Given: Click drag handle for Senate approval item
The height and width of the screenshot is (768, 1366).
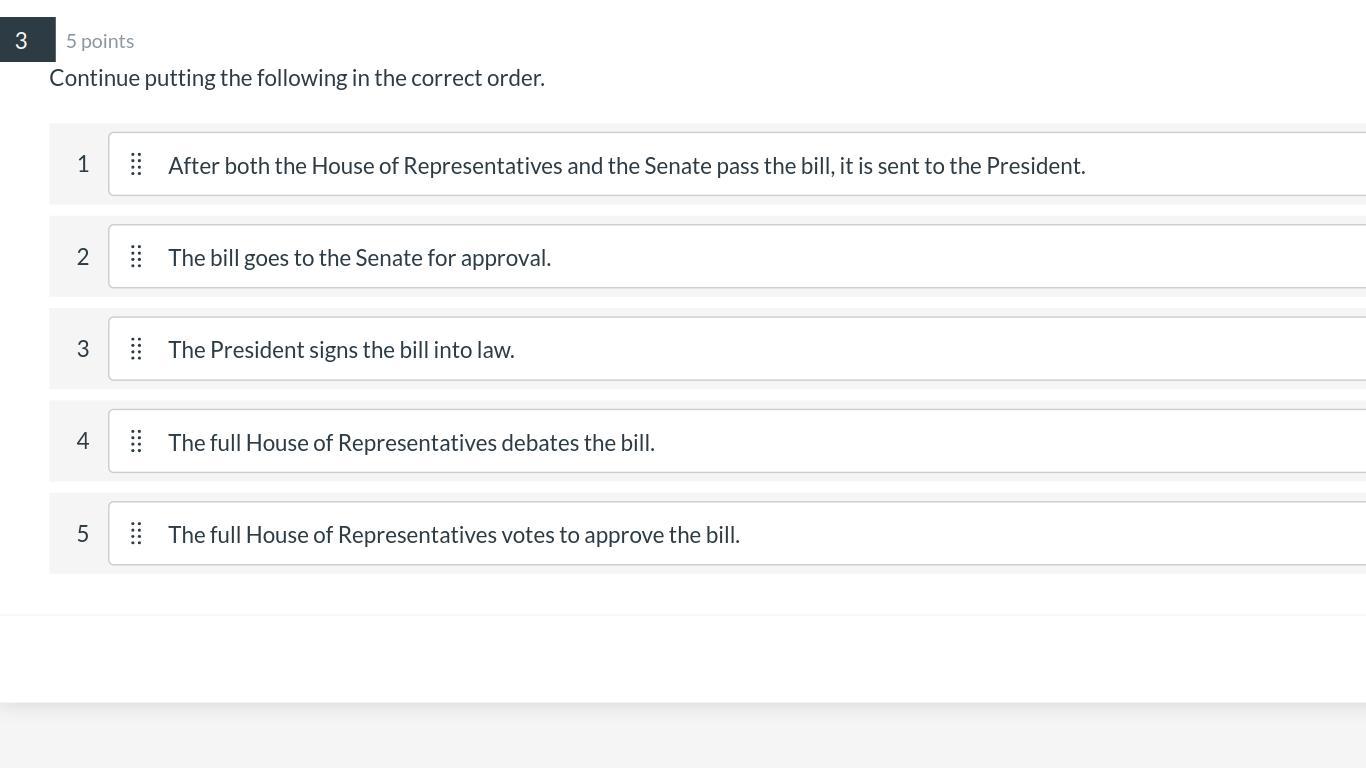Looking at the screenshot, I should pos(136,257).
